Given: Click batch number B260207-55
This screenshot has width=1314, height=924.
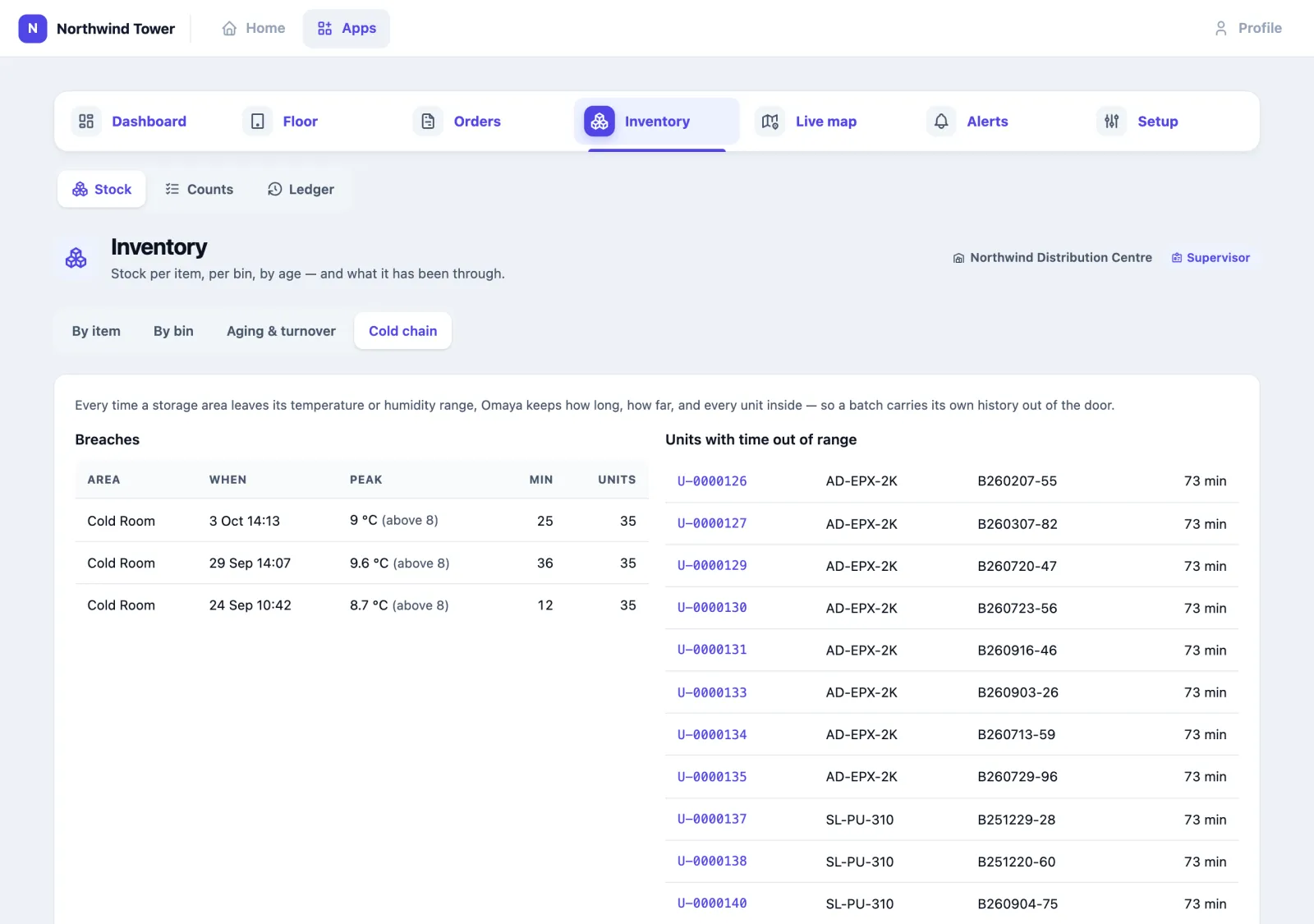Looking at the screenshot, I should (x=1017, y=481).
